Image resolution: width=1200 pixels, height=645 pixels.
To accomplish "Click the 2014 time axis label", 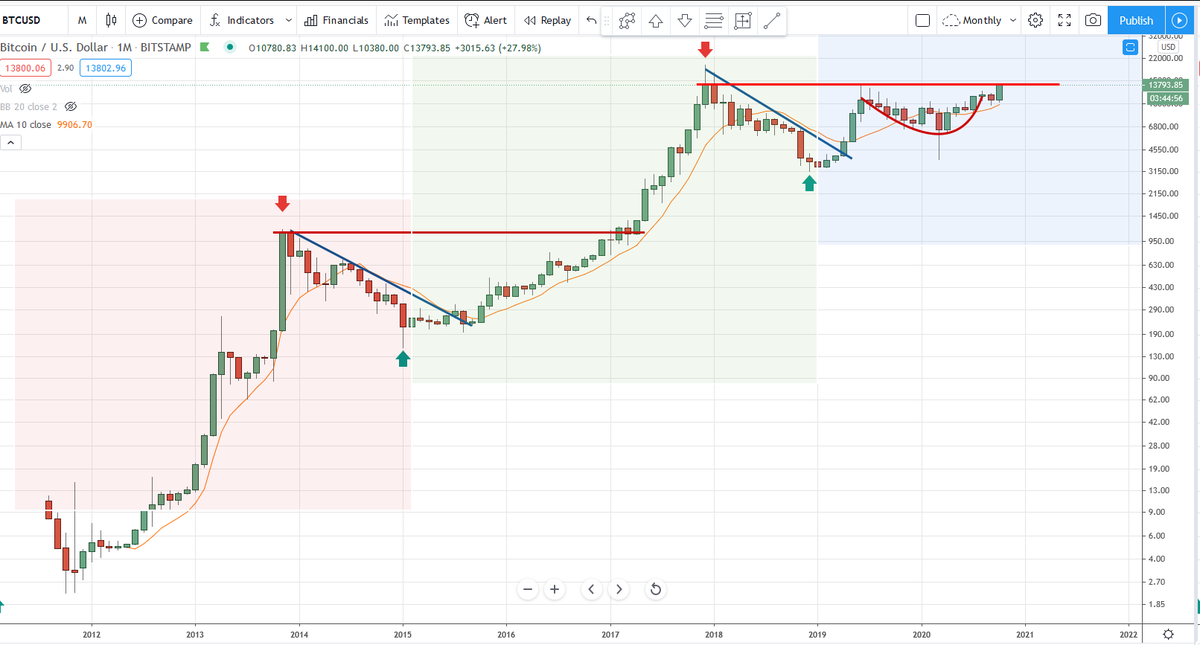I will click(298, 634).
